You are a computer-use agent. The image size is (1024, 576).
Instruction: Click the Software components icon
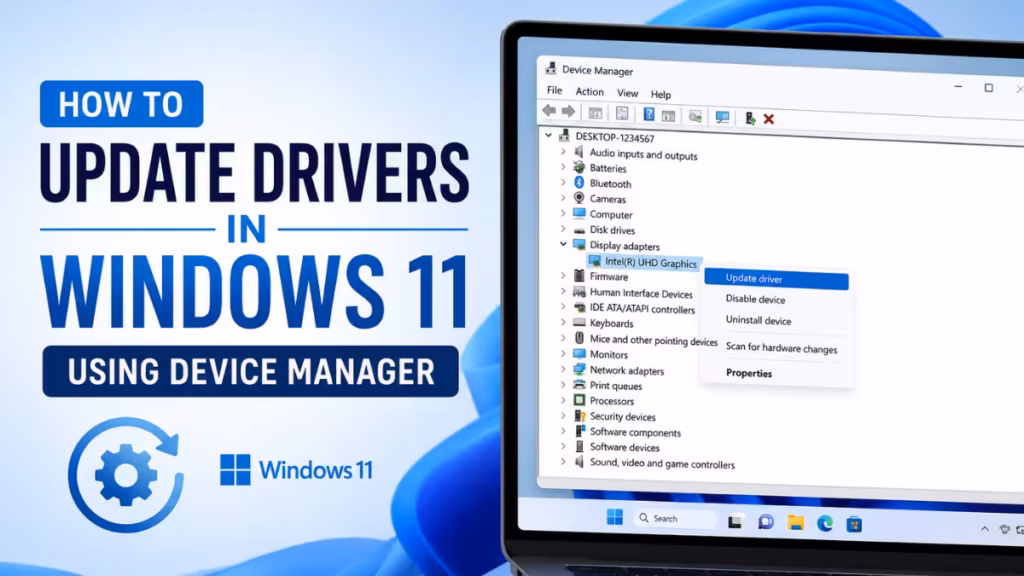[x=579, y=431]
